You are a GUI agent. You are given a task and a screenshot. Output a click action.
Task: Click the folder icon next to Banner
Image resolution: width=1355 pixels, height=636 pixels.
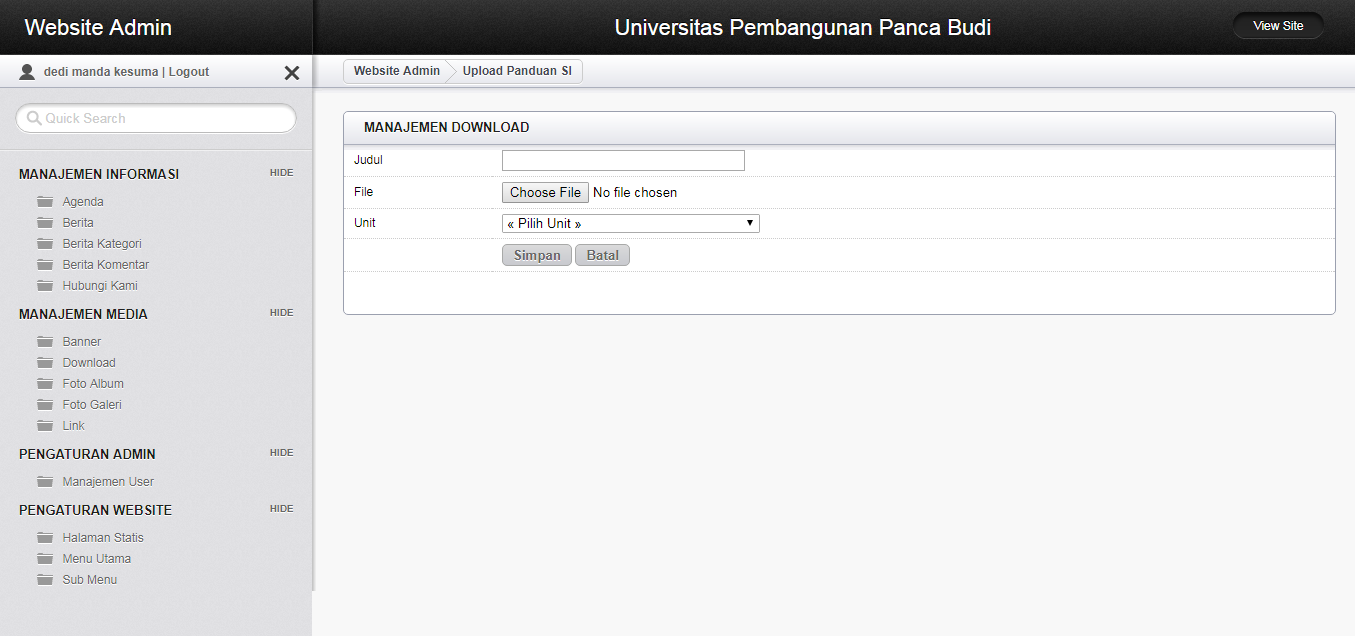coord(45,342)
